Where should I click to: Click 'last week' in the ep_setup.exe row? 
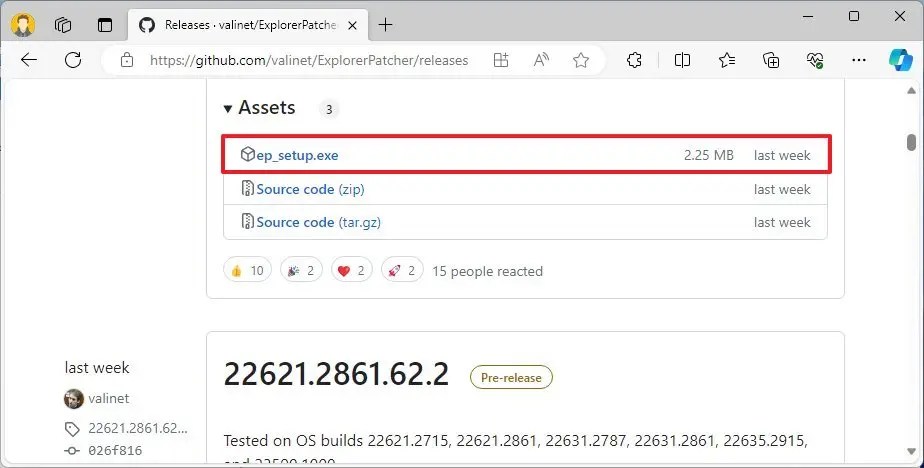pos(782,155)
